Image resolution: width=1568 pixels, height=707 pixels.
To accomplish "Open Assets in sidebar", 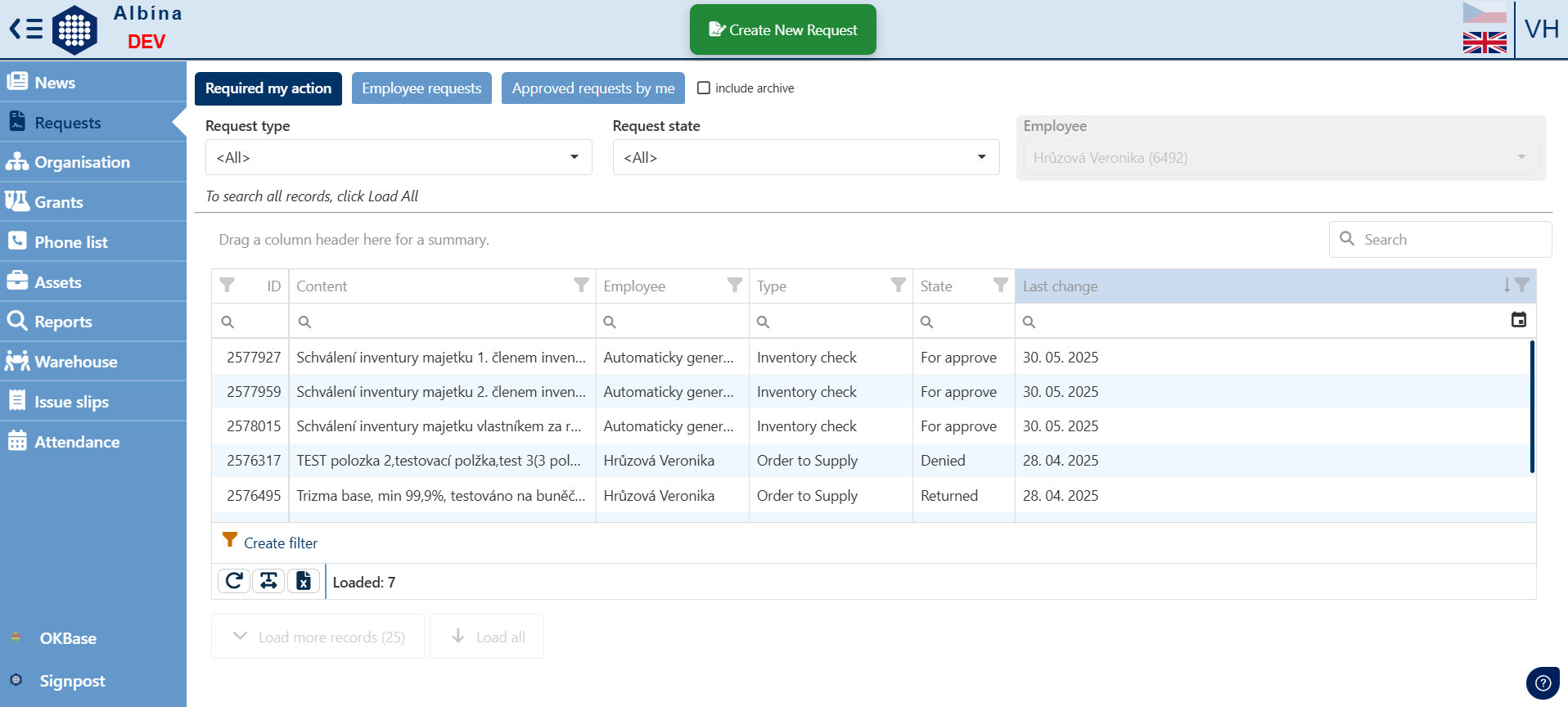I will 93,281.
